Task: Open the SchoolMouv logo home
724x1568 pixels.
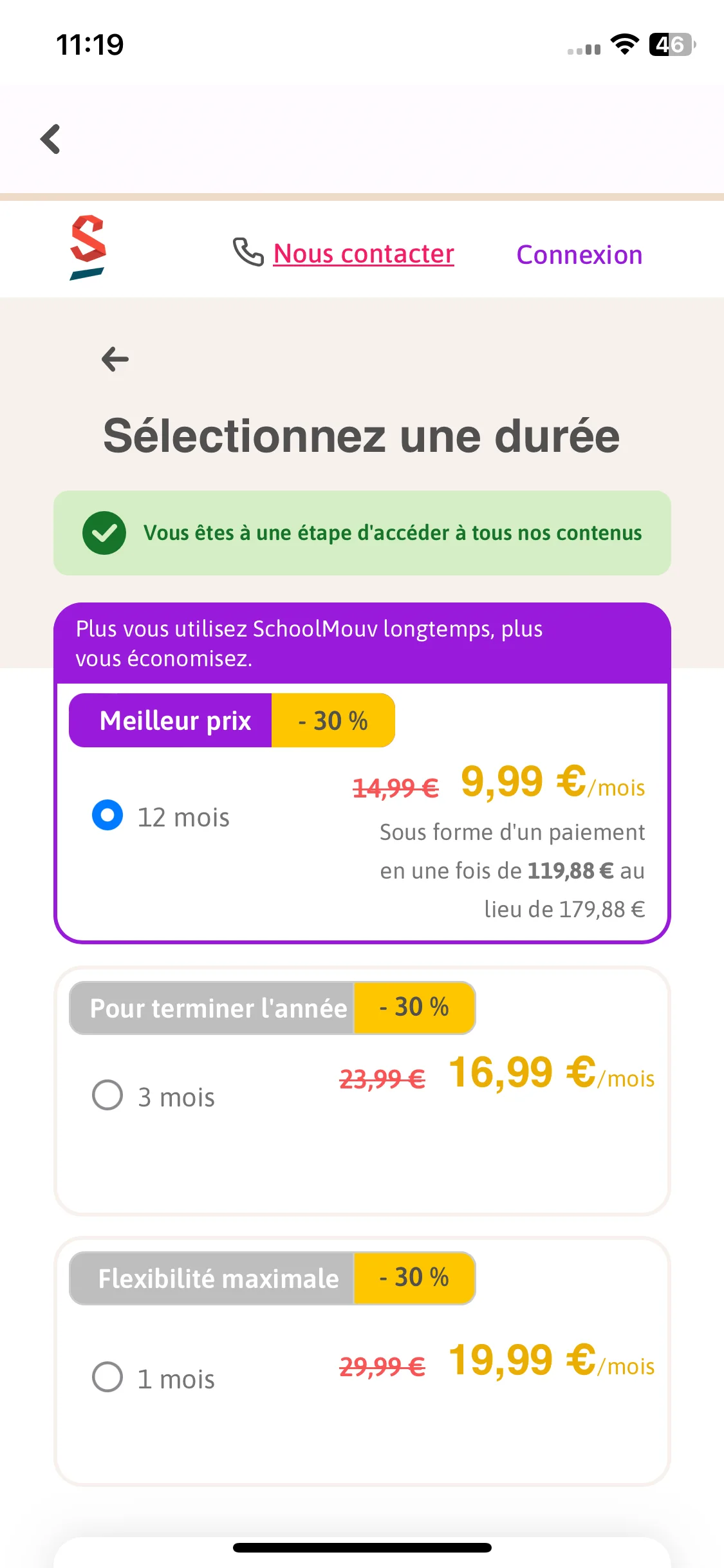Action: coord(88,248)
